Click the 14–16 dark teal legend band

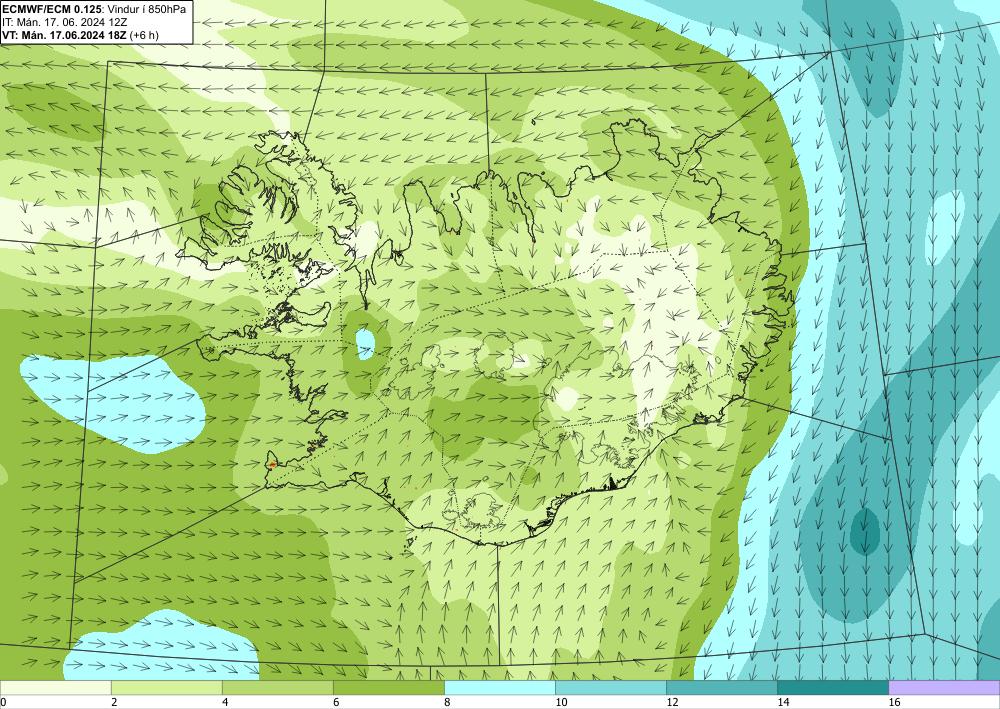[x=832, y=687]
